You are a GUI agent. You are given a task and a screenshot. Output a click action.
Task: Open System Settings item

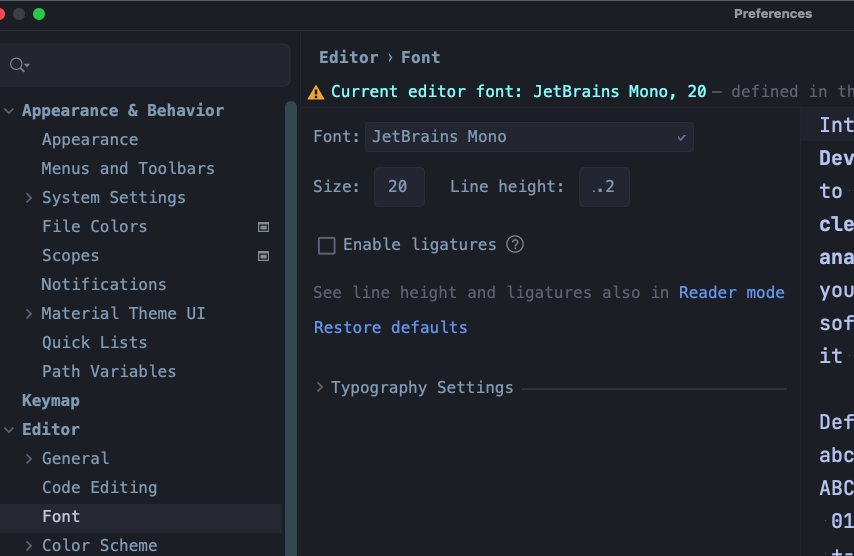[114, 198]
